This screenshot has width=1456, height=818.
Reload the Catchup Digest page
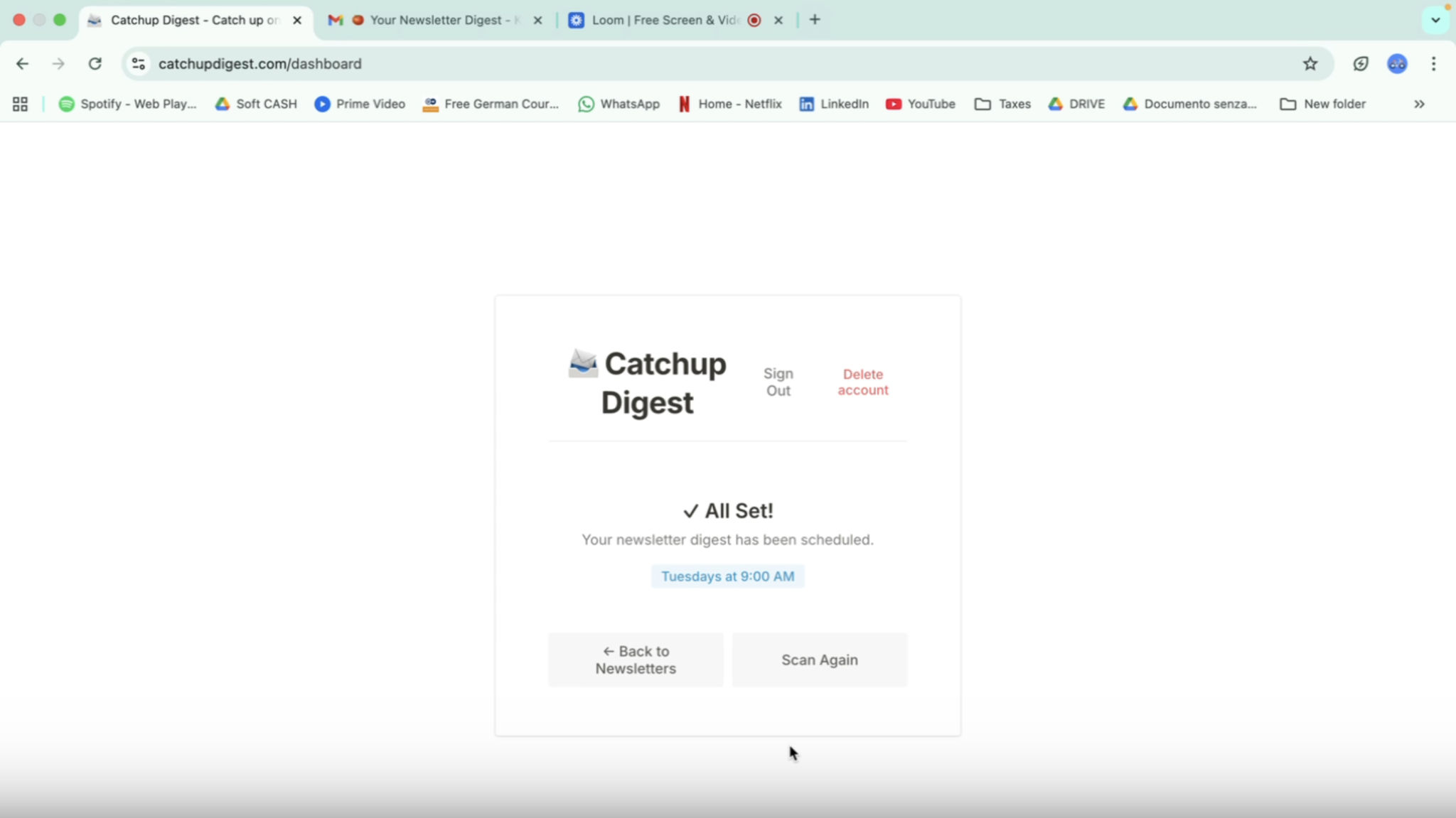(x=95, y=64)
